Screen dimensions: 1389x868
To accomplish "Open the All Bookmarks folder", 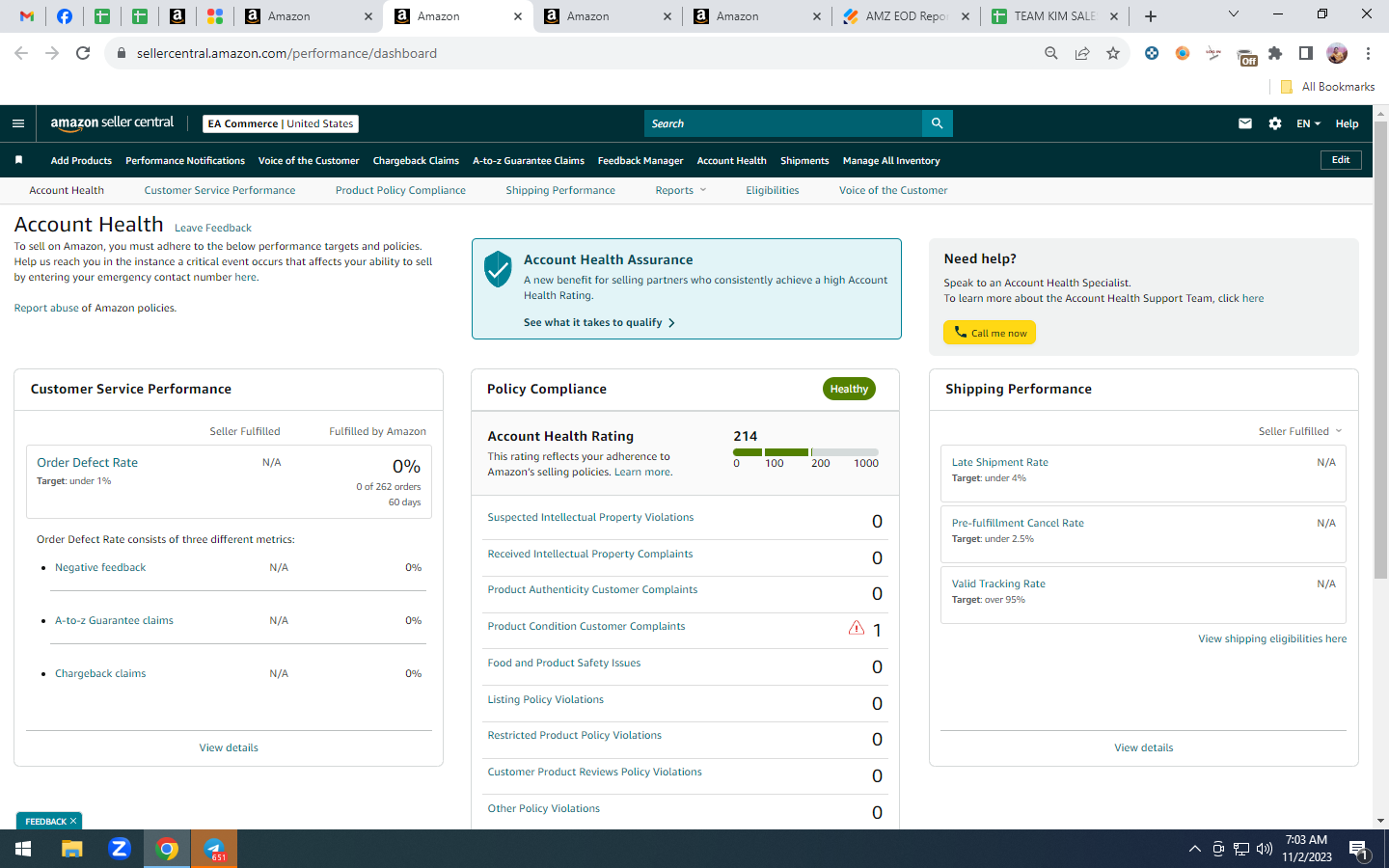I will pyautogui.click(x=1327, y=87).
